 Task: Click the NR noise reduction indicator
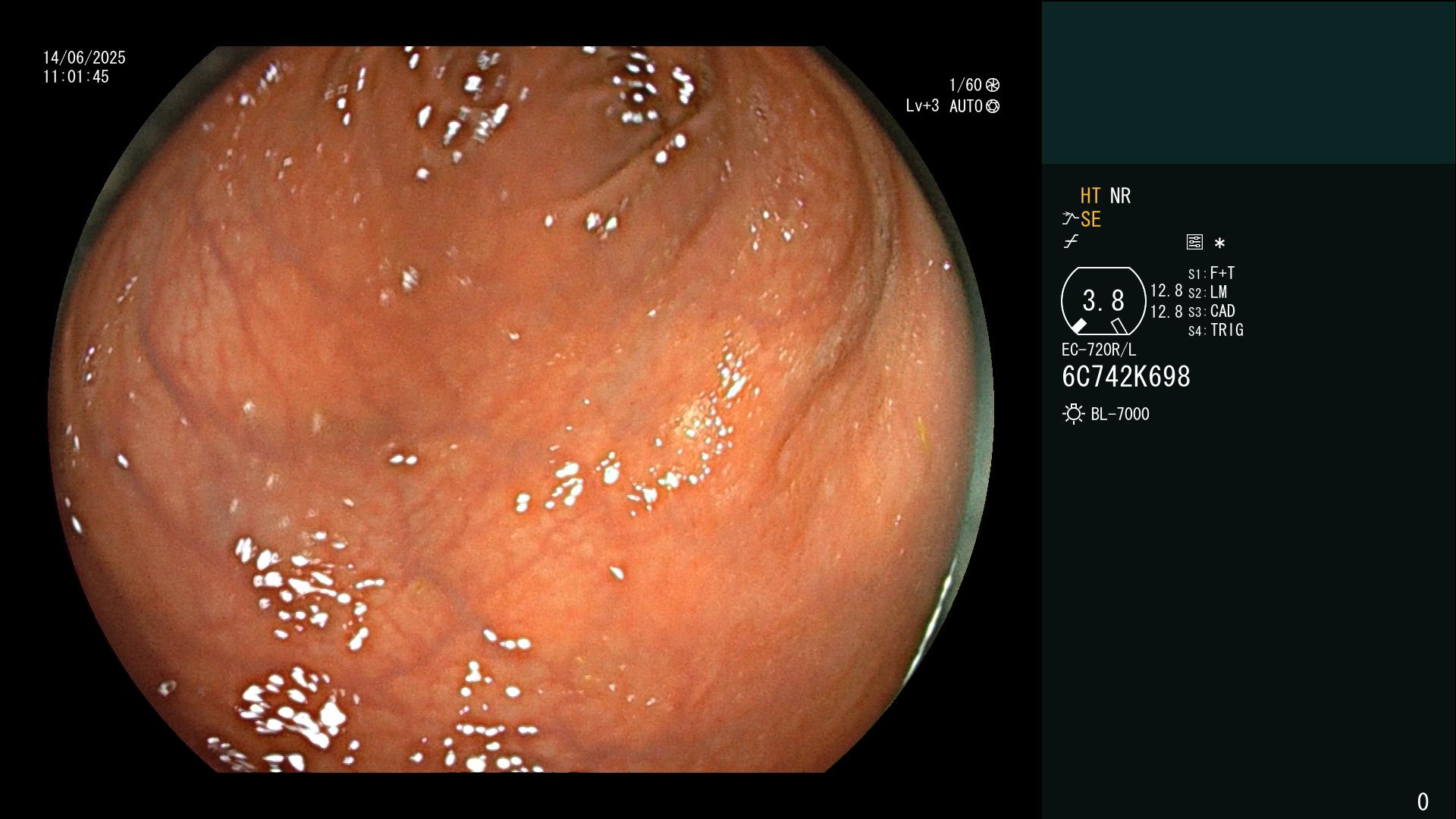(1120, 196)
